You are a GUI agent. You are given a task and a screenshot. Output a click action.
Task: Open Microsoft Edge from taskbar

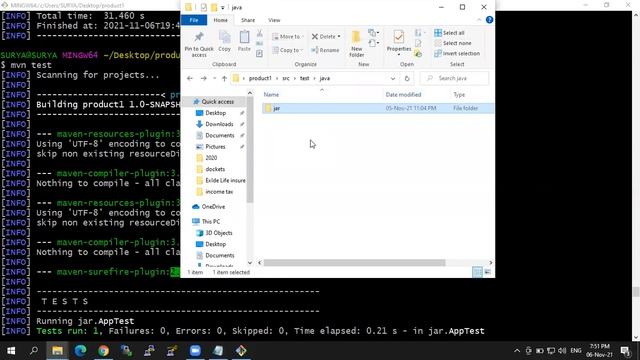click(80, 351)
